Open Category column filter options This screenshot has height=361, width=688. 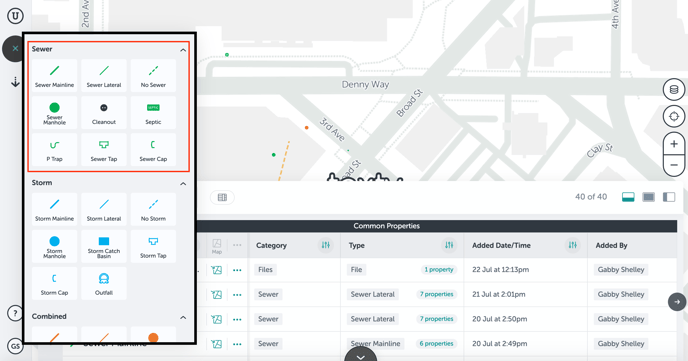click(326, 245)
